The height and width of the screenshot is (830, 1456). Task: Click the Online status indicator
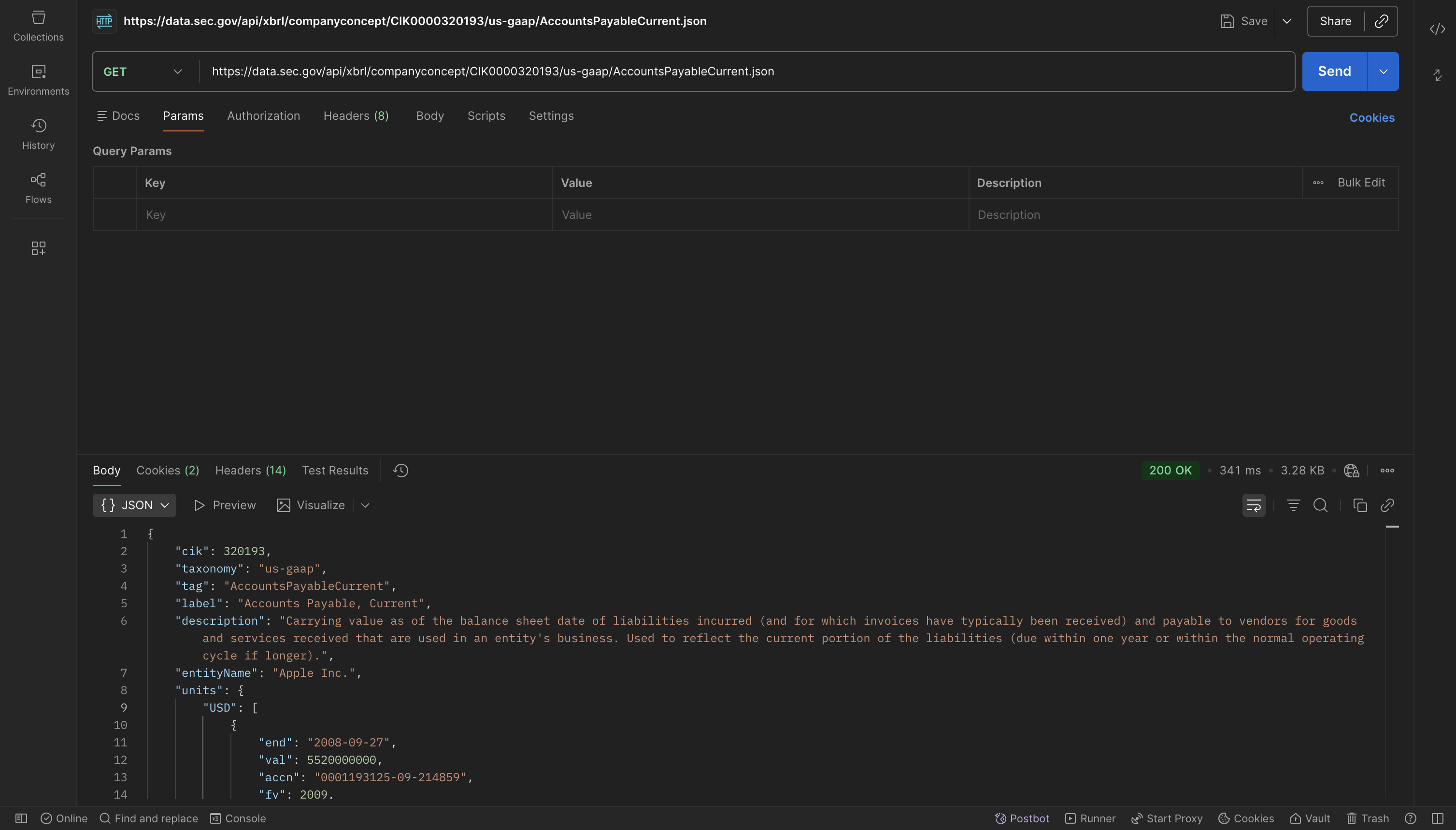click(64, 818)
